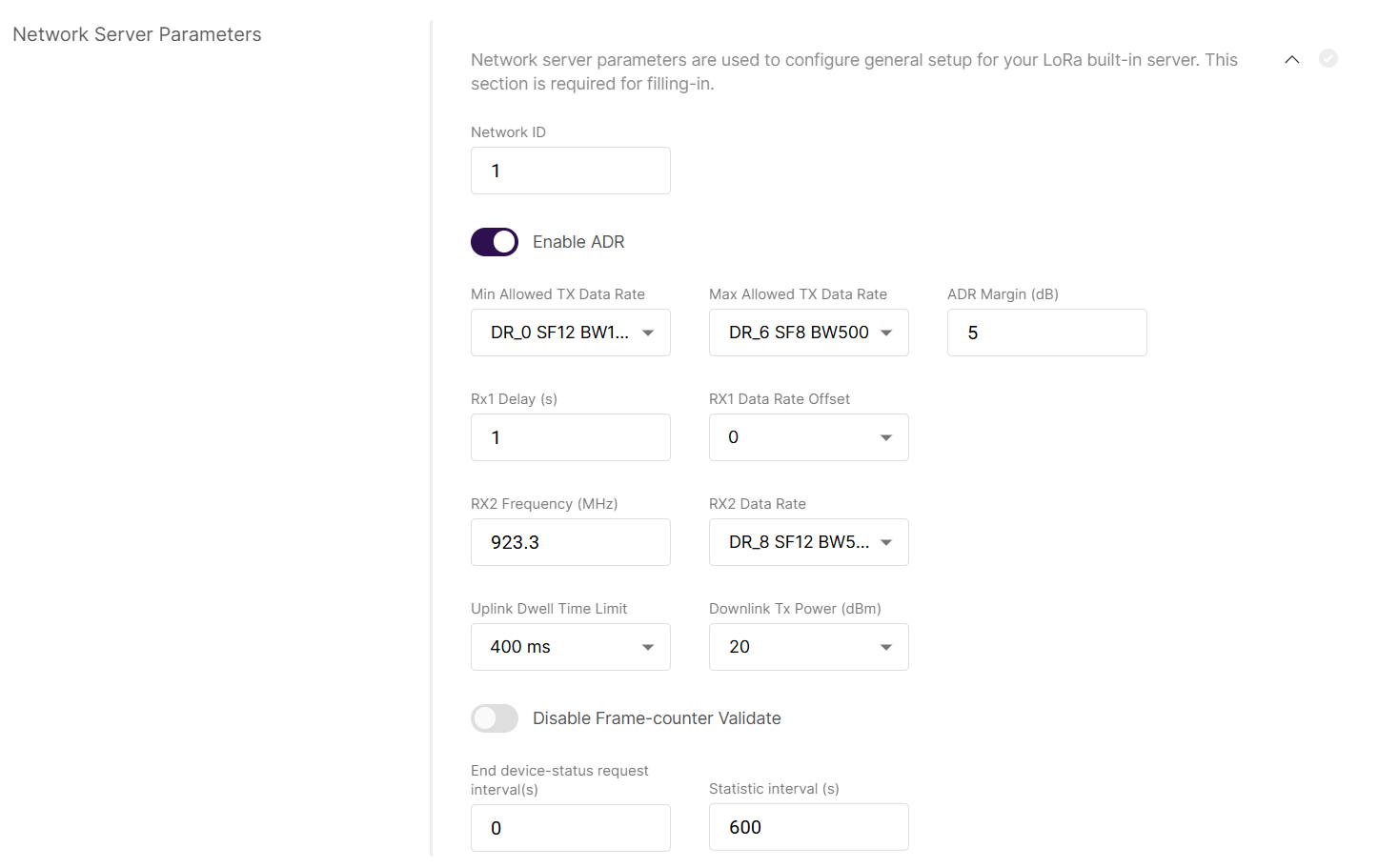Screen dimensions: 1378x868
Task: Click the Statistic interval (s) field
Action: pos(809,827)
